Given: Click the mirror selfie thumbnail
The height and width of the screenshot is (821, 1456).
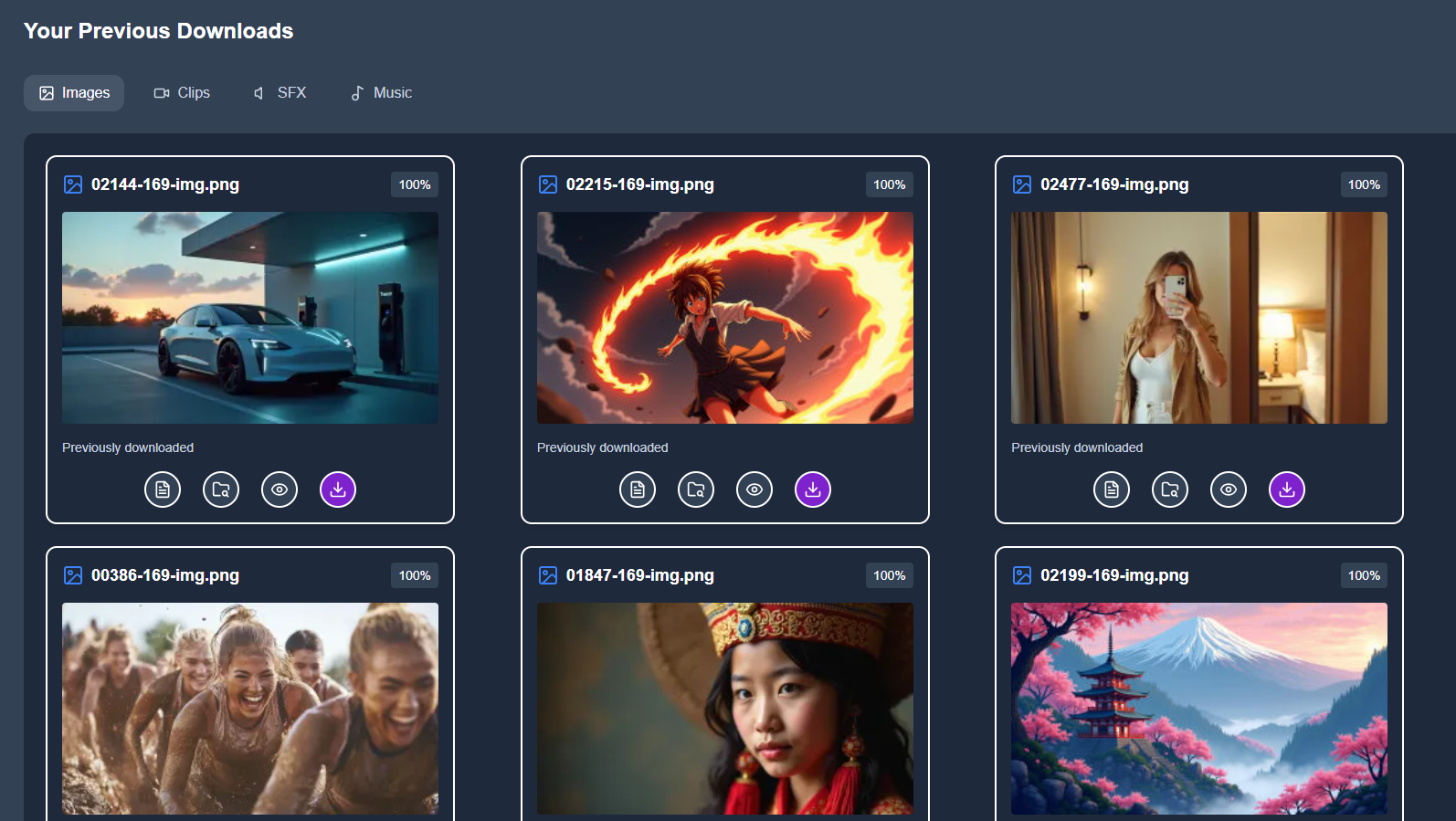Looking at the screenshot, I should pyautogui.click(x=1199, y=318).
